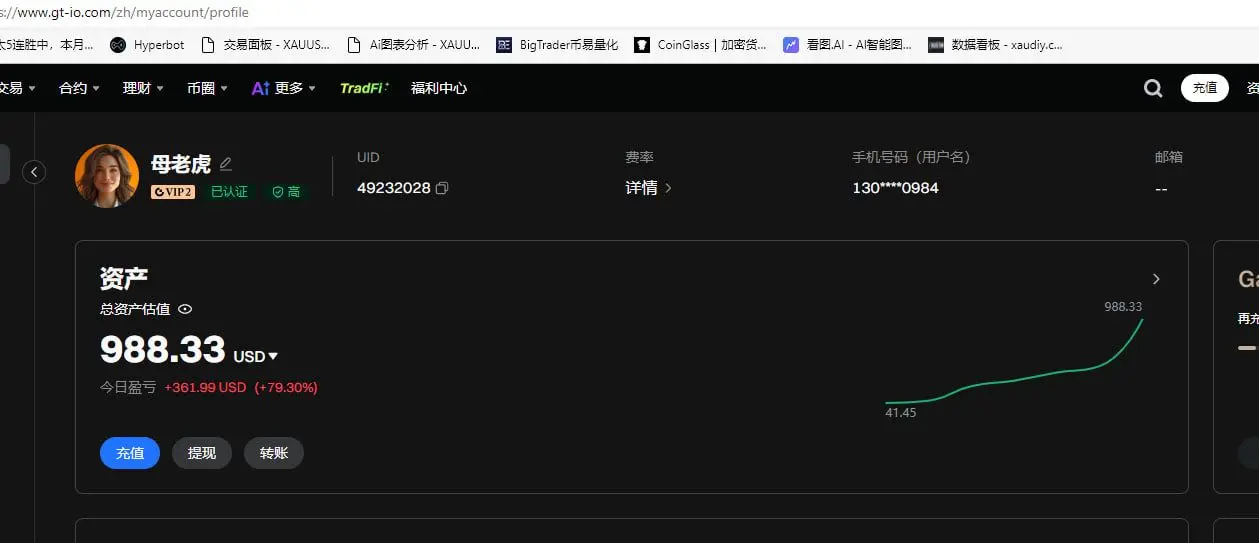Expand the 币圈 dropdown menu
1259x543 pixels.
(207, 88)
